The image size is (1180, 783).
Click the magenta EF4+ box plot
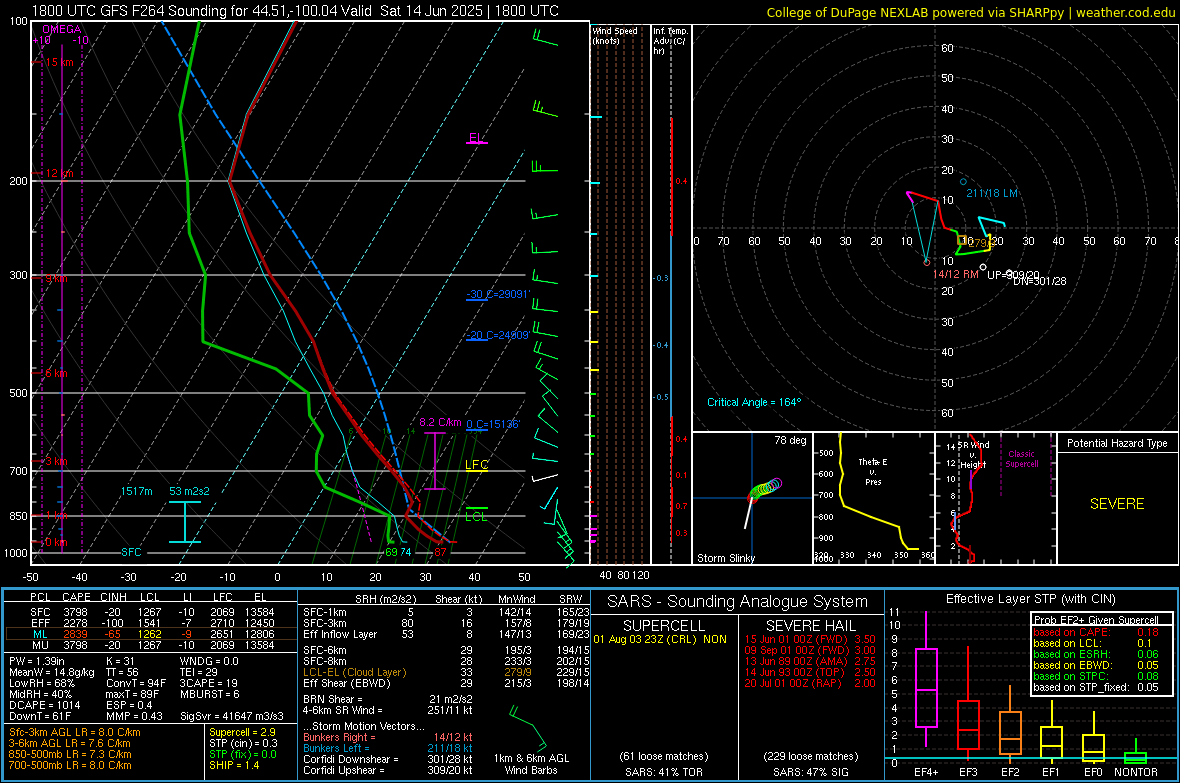pyautogui.click(x=926, y=681)
